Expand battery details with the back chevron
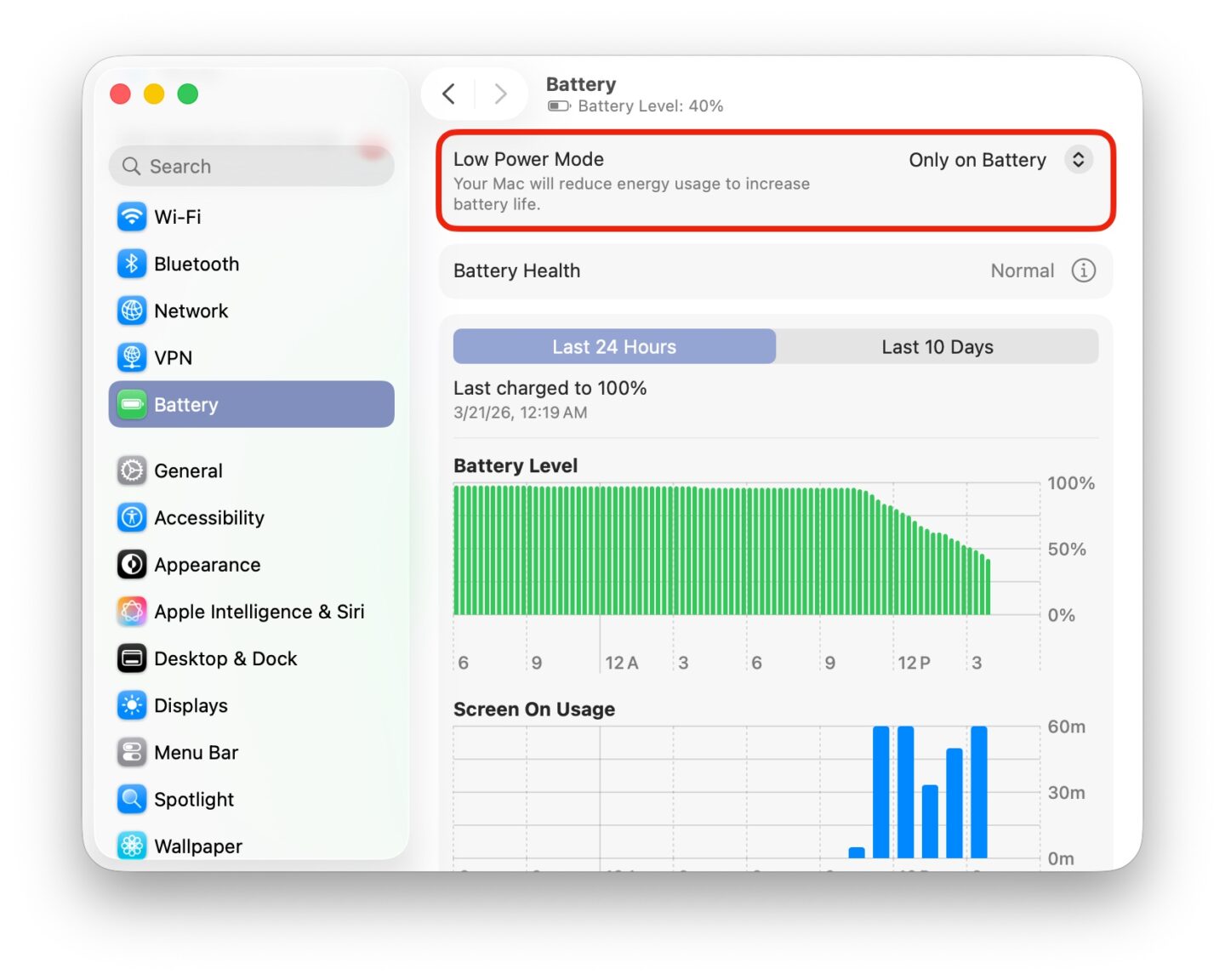1225x980 pixels. click(x=448, y=94)
